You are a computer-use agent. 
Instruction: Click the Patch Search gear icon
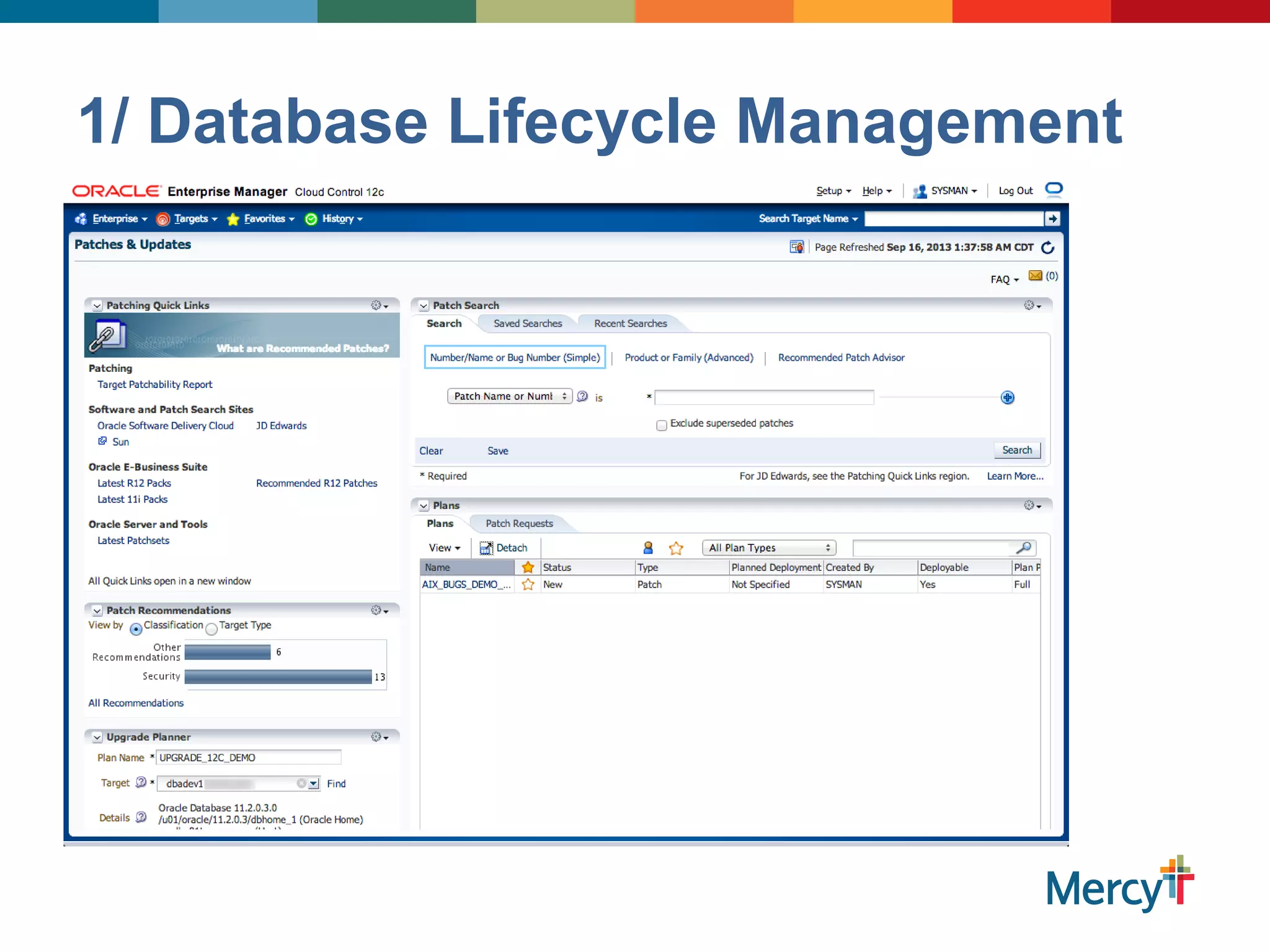point(1032,306)
